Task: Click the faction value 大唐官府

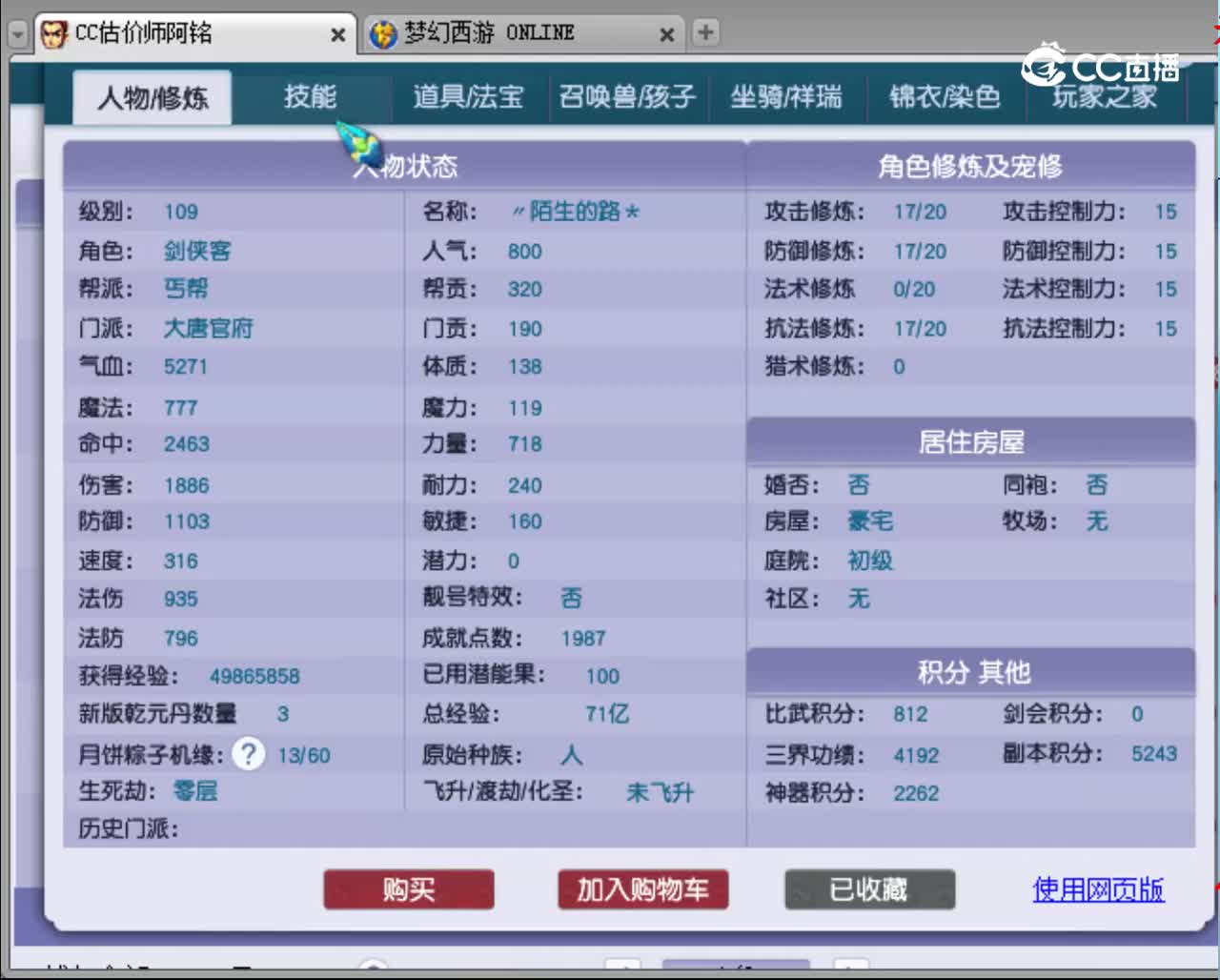Action: pyautogui.click(x=209, y=328)
